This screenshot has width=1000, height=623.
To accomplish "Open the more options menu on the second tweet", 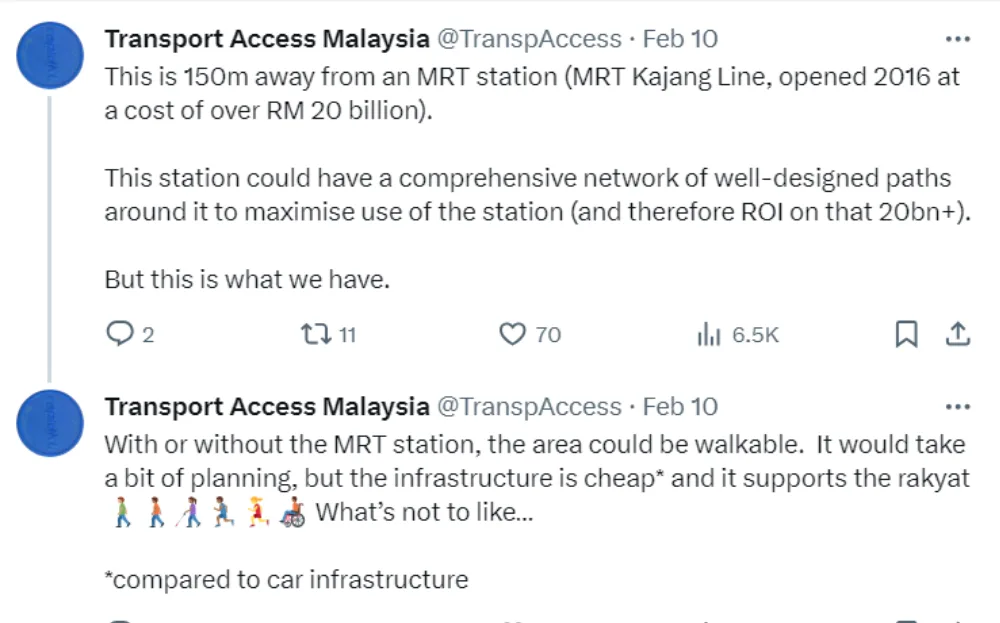I will [957, 407].
